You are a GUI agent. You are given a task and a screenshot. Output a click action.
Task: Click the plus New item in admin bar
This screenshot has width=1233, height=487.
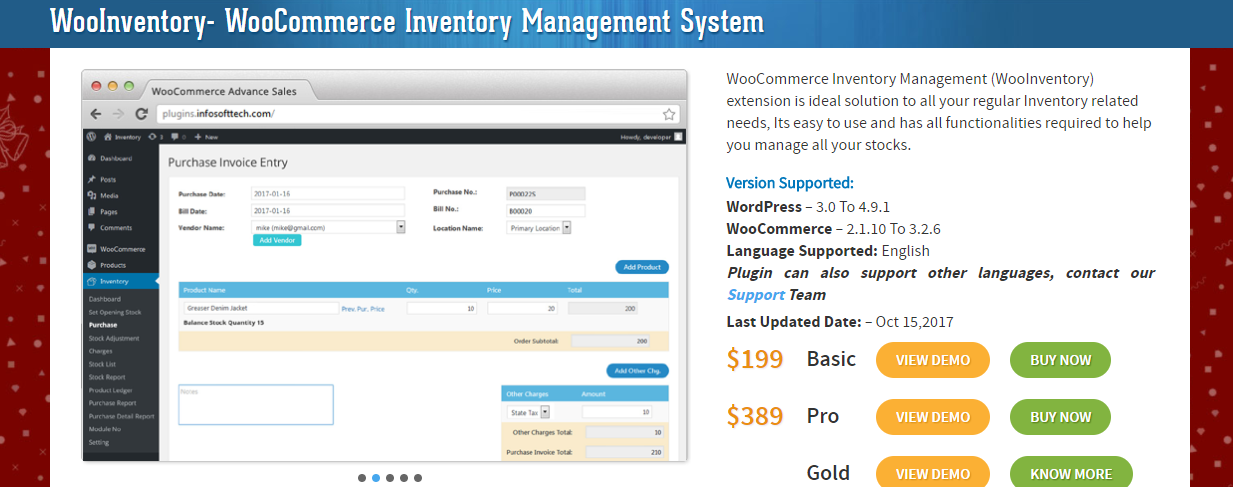point(207,136)
